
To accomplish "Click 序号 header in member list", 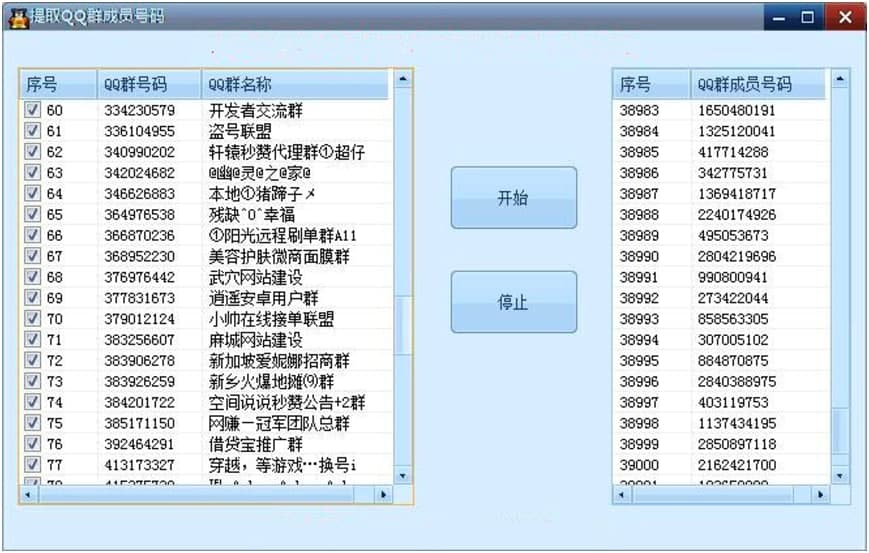I will pyautogui.click(x=652, y=84).
